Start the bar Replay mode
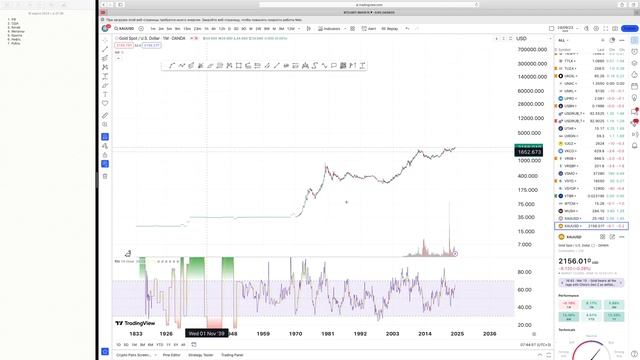The width and height of the screenshot is (640, 360). pos(390,29)
